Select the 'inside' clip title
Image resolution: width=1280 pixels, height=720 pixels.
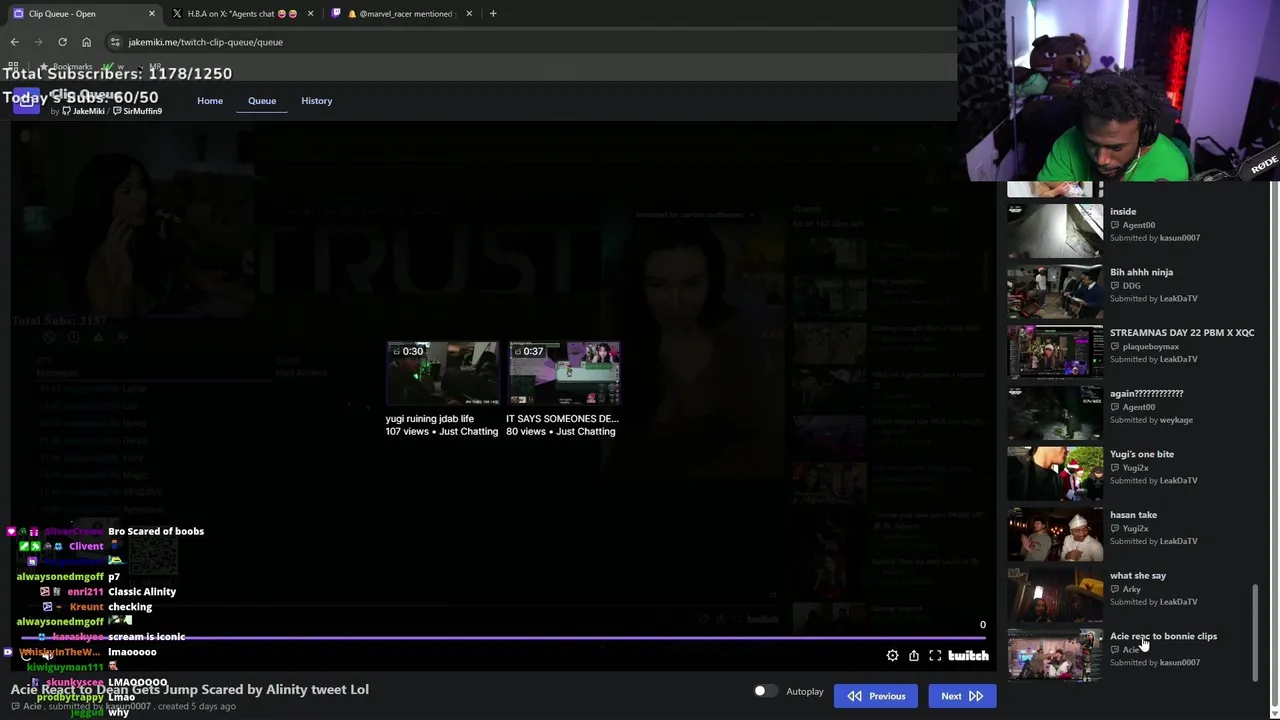(x=1123, y=211)
